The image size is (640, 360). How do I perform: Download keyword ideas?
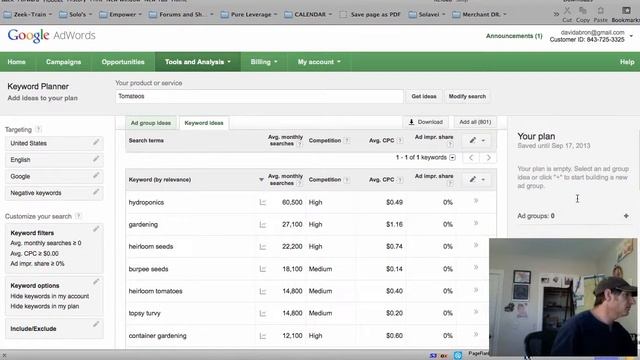click(426, 122)
